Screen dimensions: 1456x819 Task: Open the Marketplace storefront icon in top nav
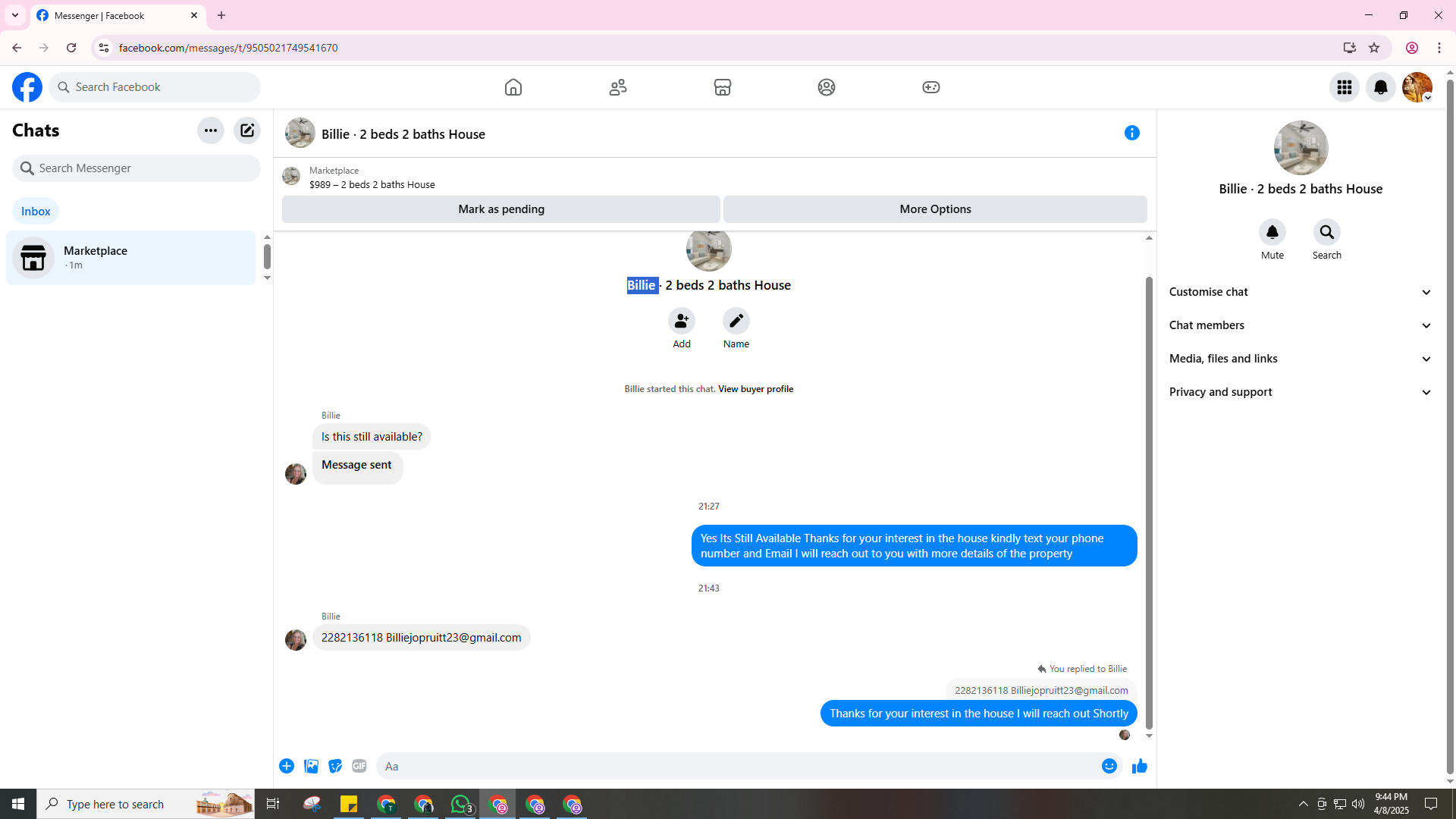point(722,87)
